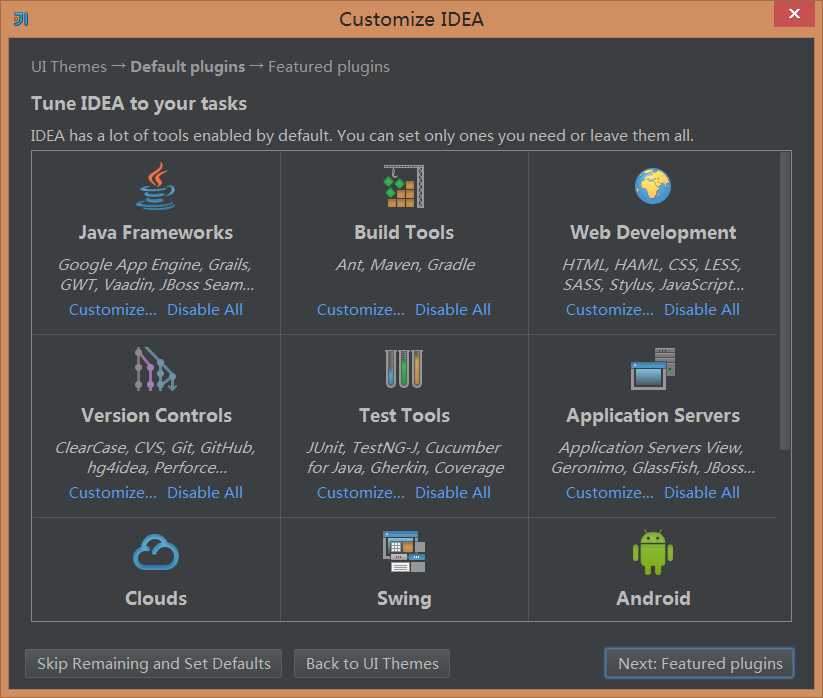Disable all Java Frameworks plugins
This screenshot has width=823, height=698.
[x=205, y=310]
